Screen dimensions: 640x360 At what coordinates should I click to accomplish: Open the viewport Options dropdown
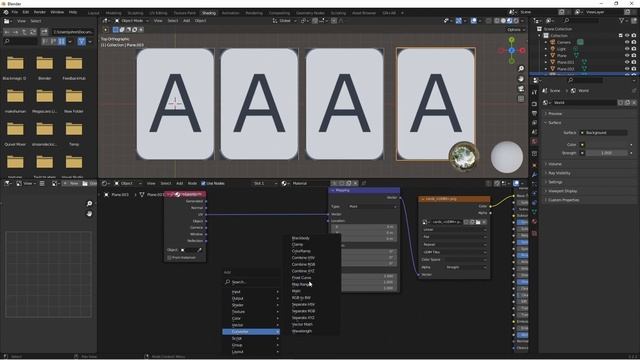tap(515, 30)
